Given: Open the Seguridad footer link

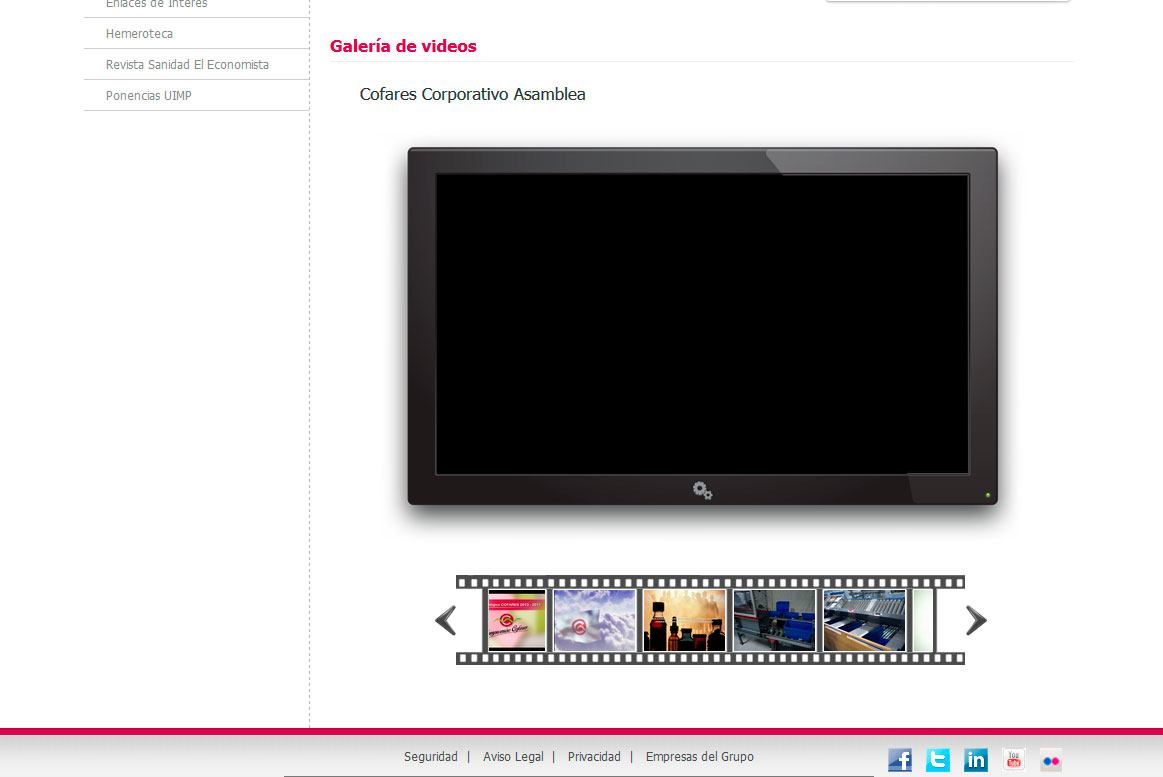Looking at the screenshot, I should point(430,757).
